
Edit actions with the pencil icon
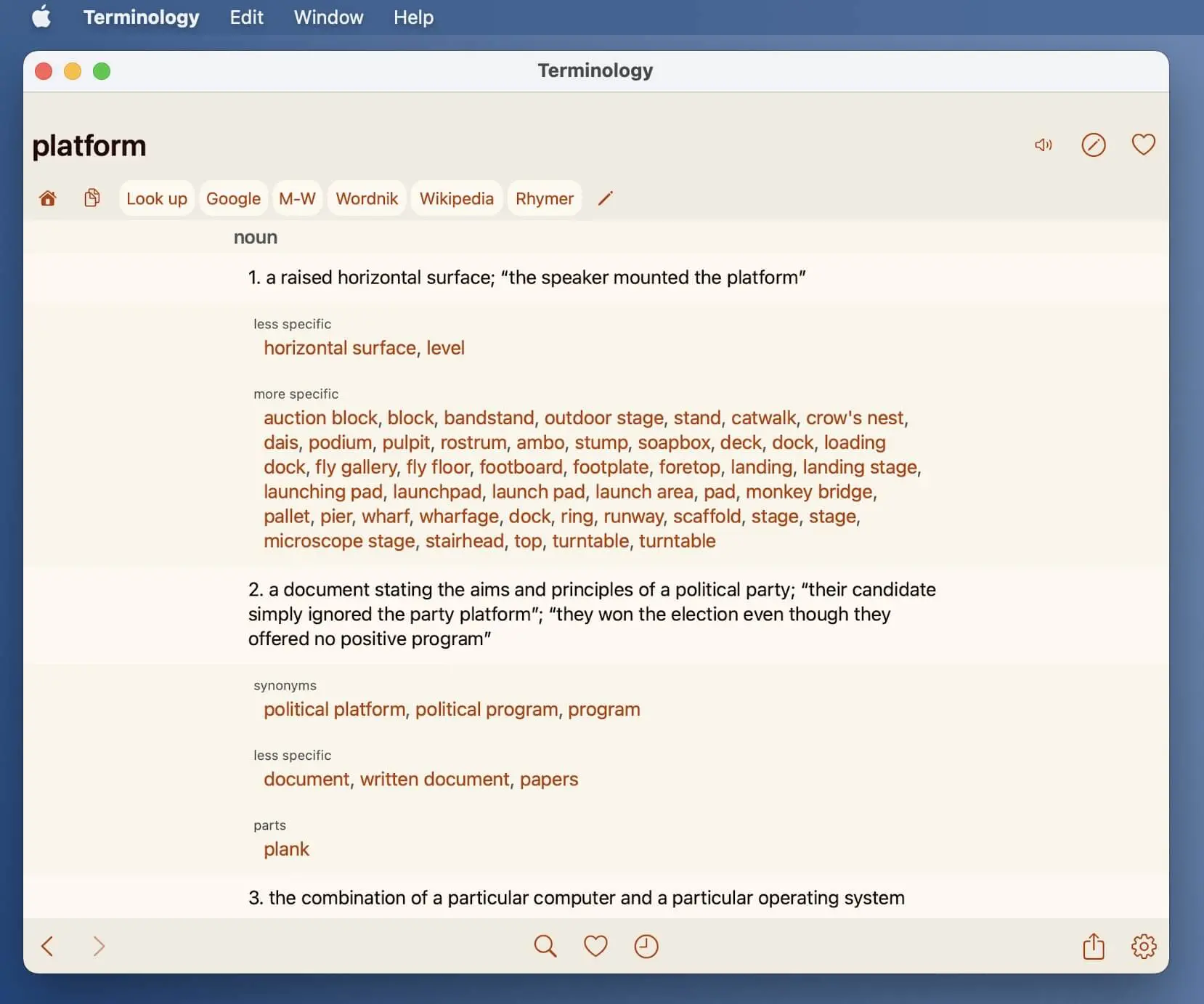tap(606, 198)
